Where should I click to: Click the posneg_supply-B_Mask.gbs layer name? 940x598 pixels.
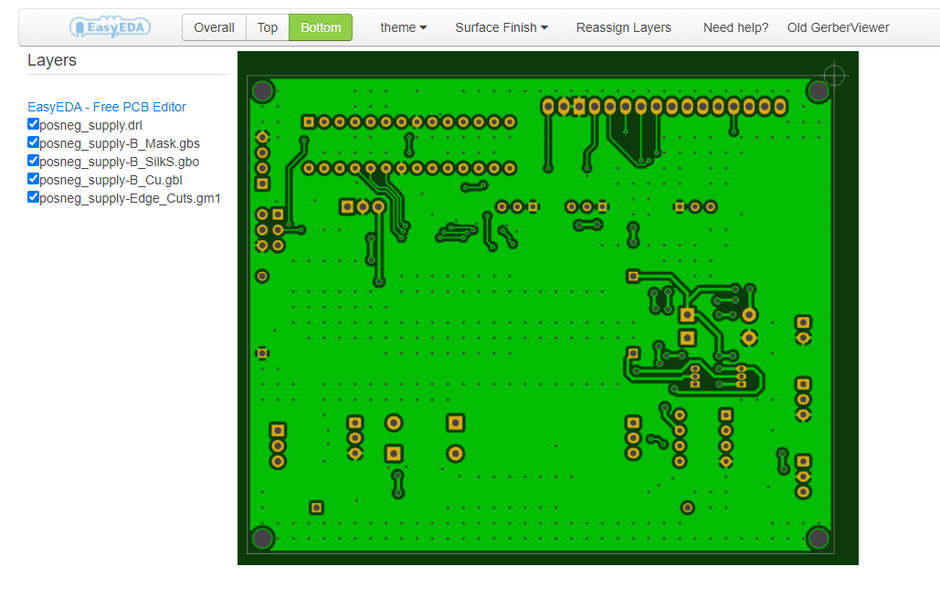click(119, 143)
